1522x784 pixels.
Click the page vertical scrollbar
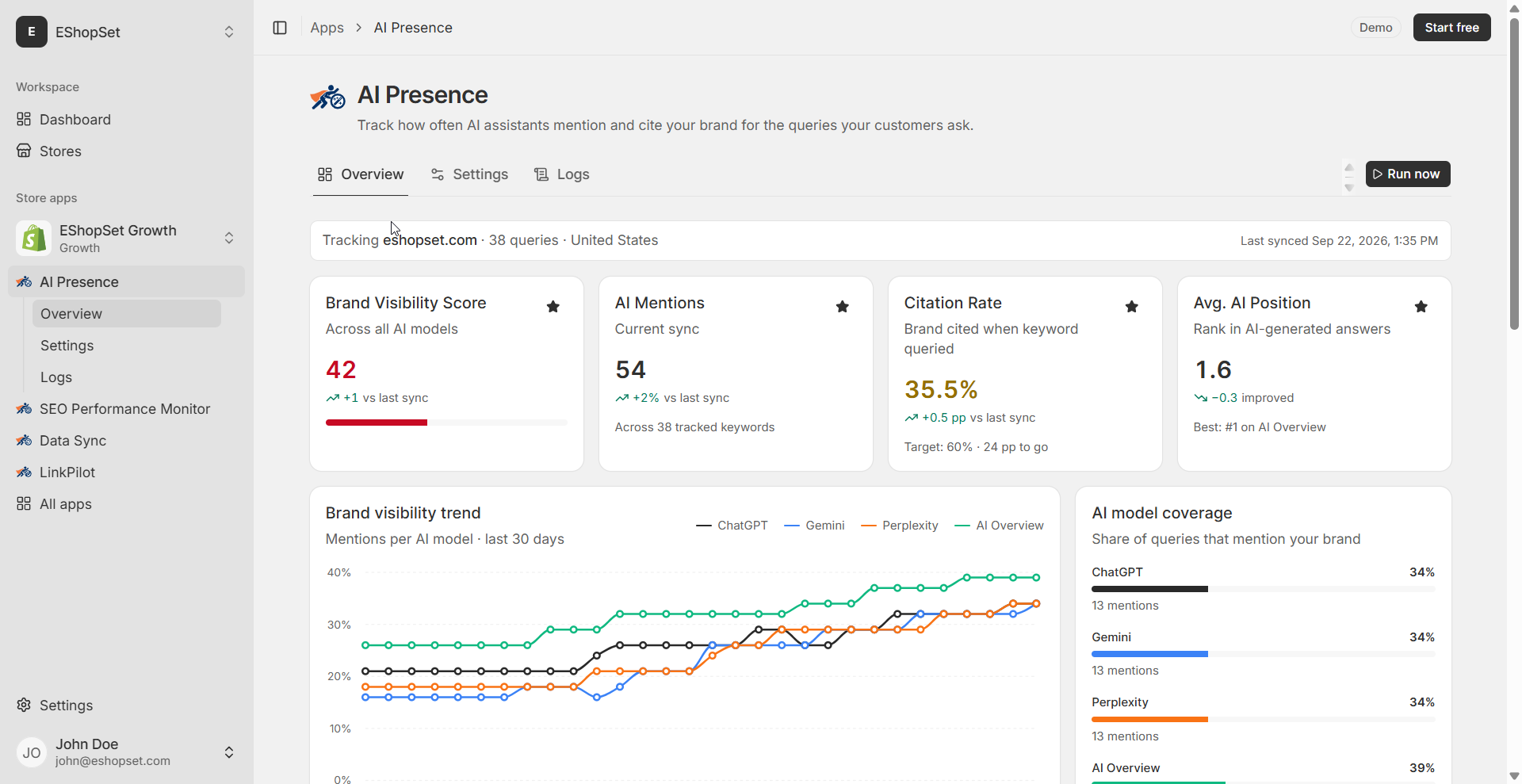[x=1514, y=173]
